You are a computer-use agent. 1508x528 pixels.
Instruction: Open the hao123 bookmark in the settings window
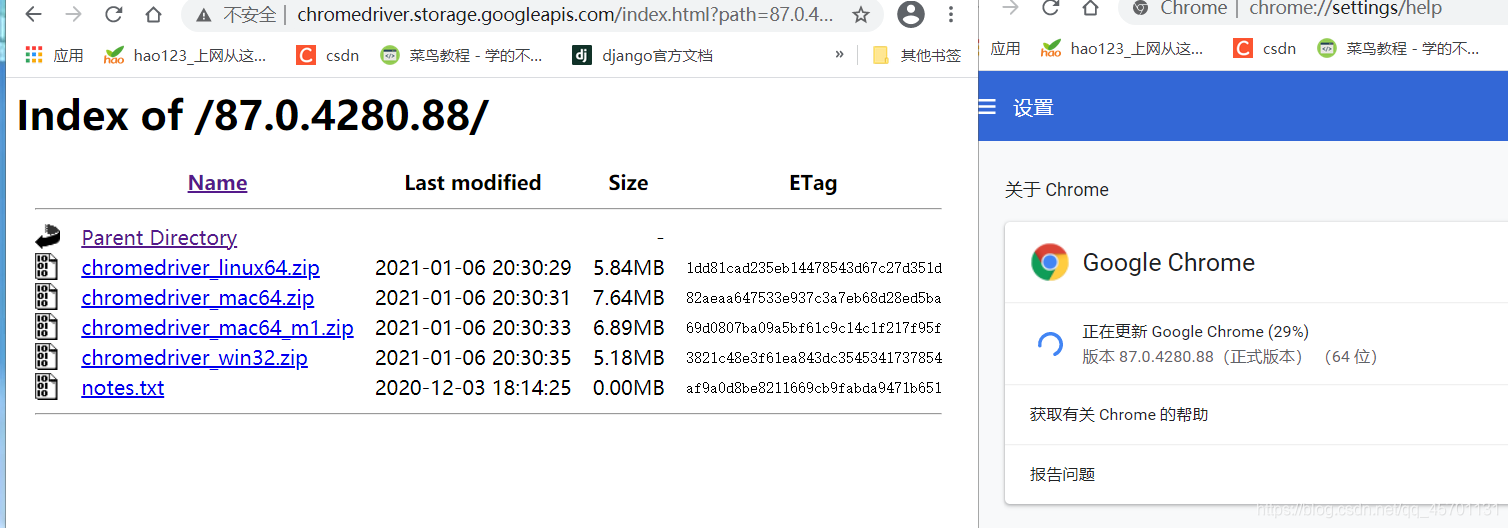tap(1124, 48)
